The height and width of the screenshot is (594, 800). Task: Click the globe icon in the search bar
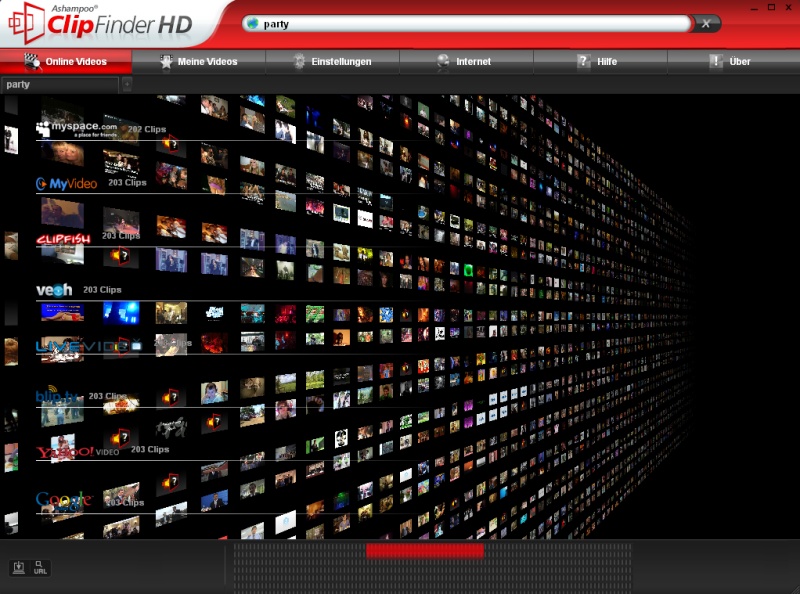252,23
